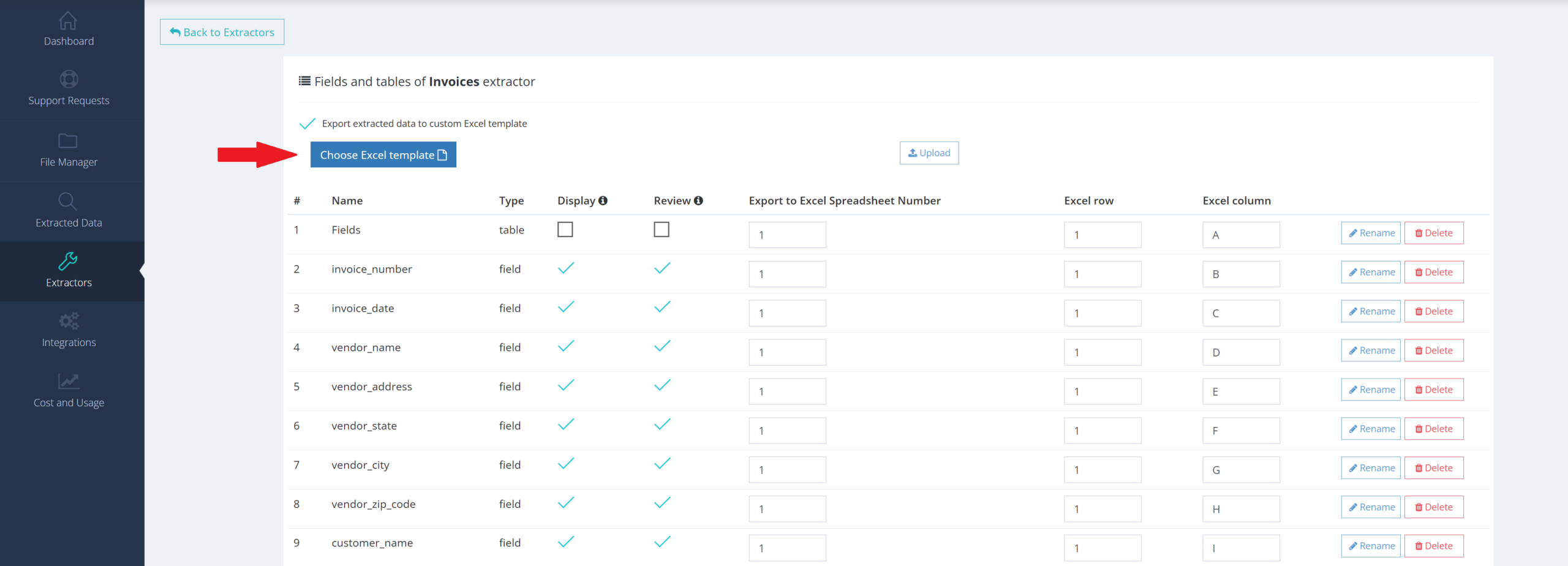Open Extracted Data magnifier icon
The width and height of the screenshot is (1568, 566).
pos(67,202)
